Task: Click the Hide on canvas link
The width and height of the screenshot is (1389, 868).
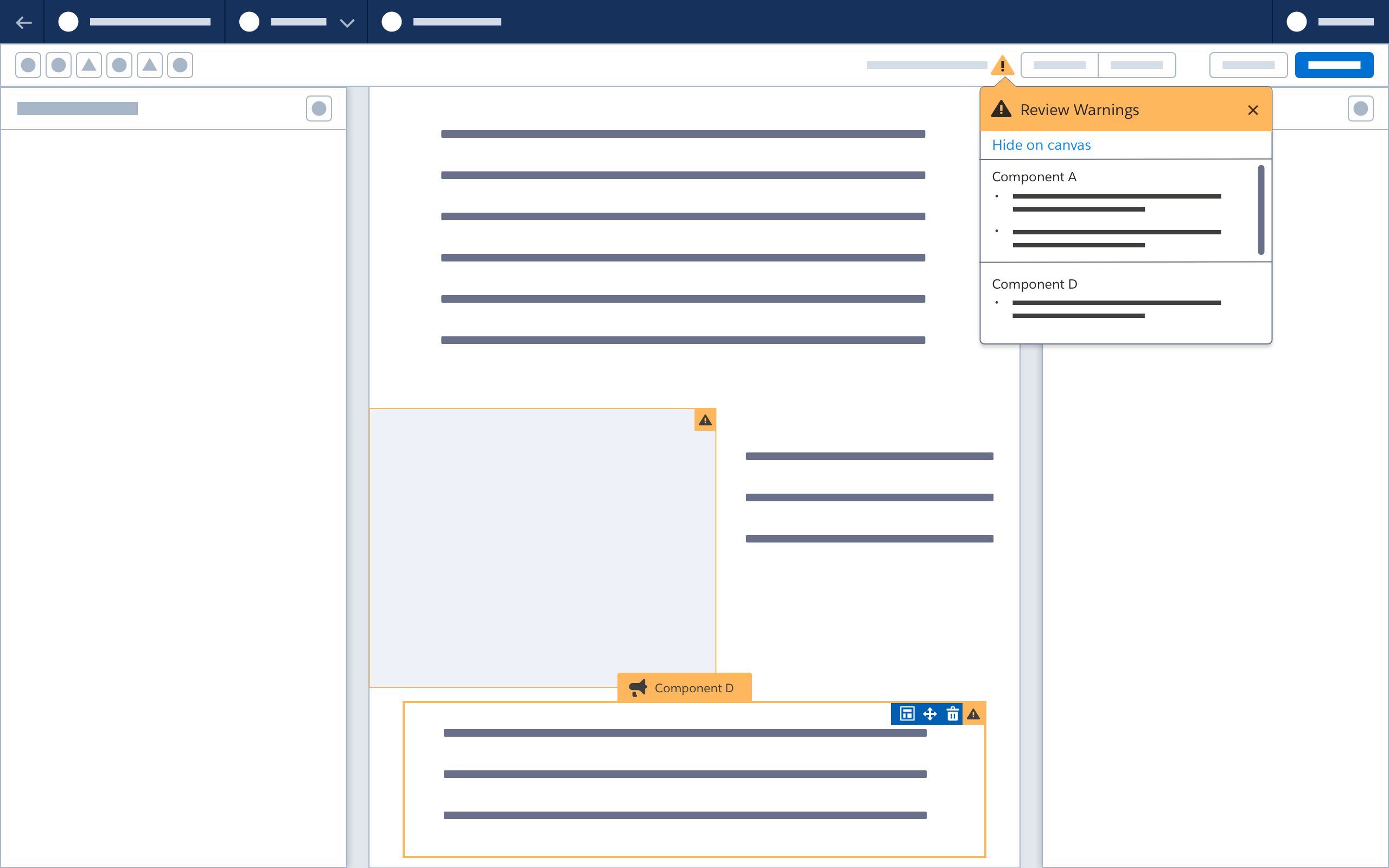Action: 1041,145
